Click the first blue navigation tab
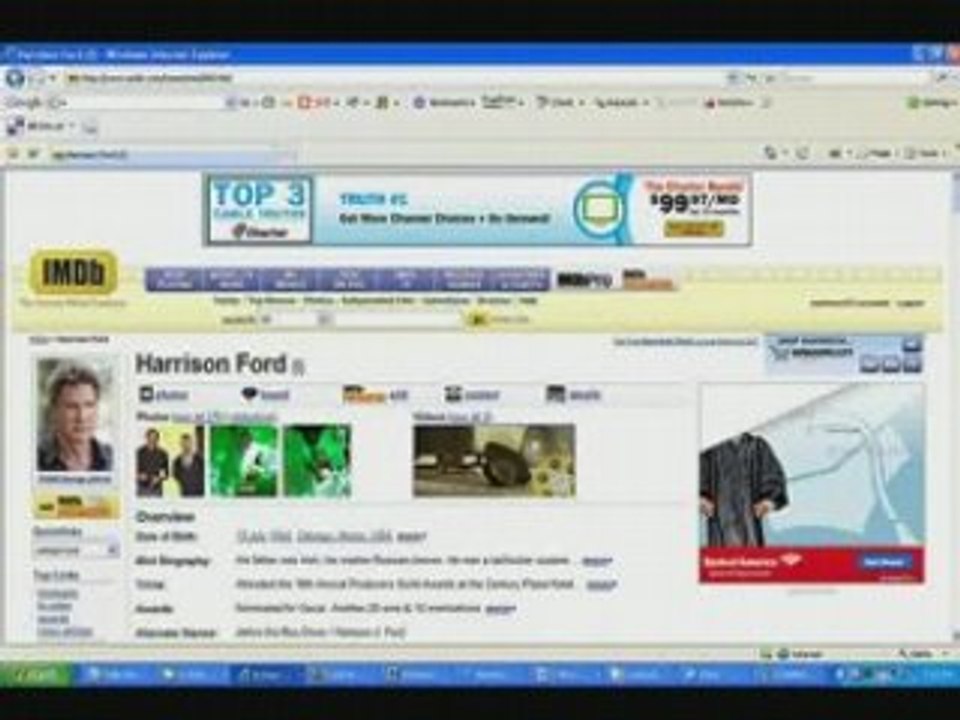 coord(174,280)
